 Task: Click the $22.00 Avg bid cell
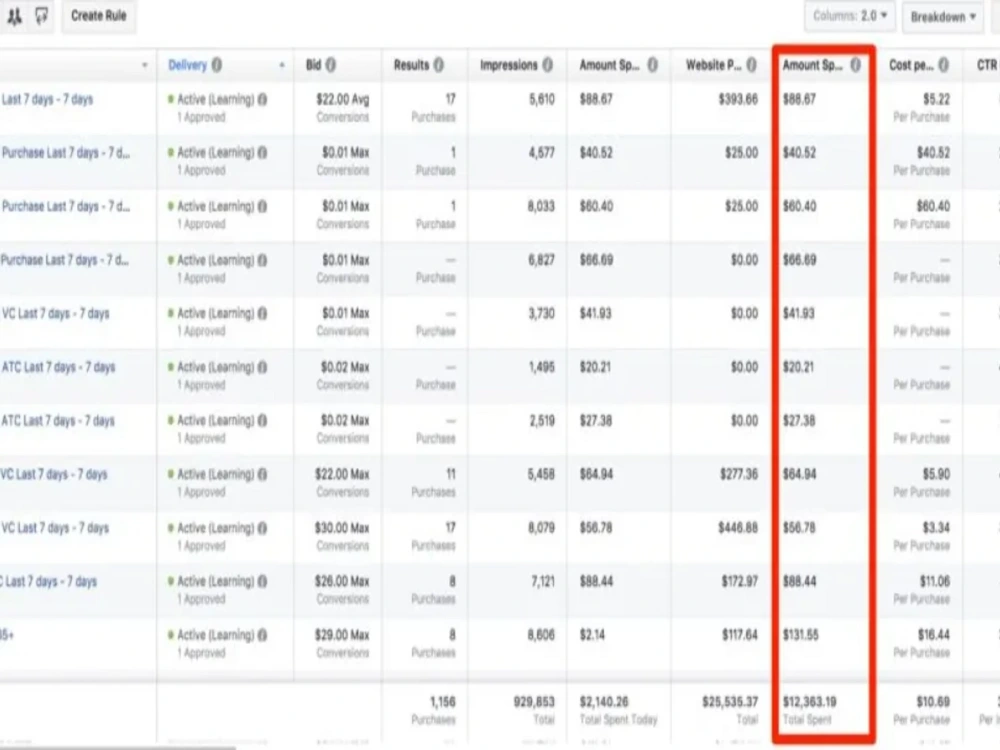coord(342,99)
